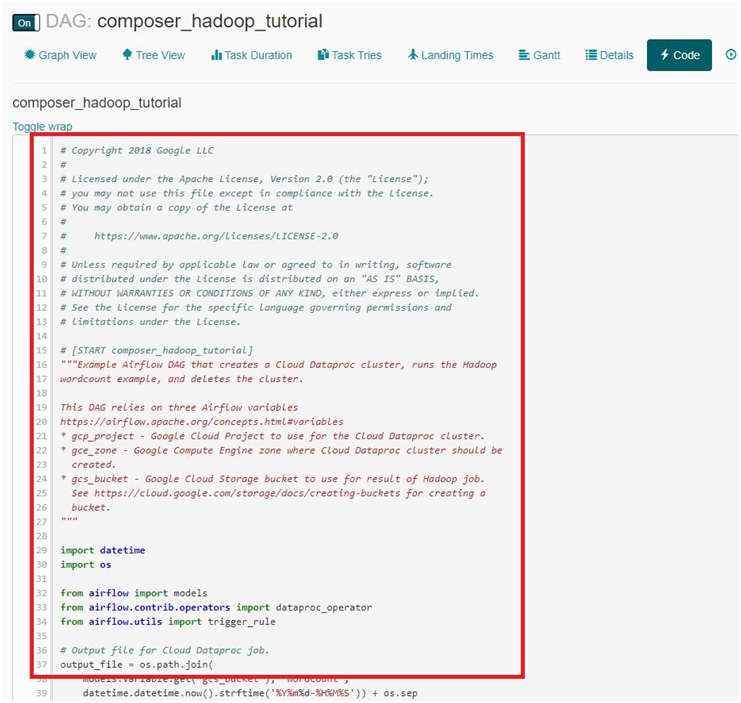
Task: Open the Gantt tab
Action: (x=539, y=55)
